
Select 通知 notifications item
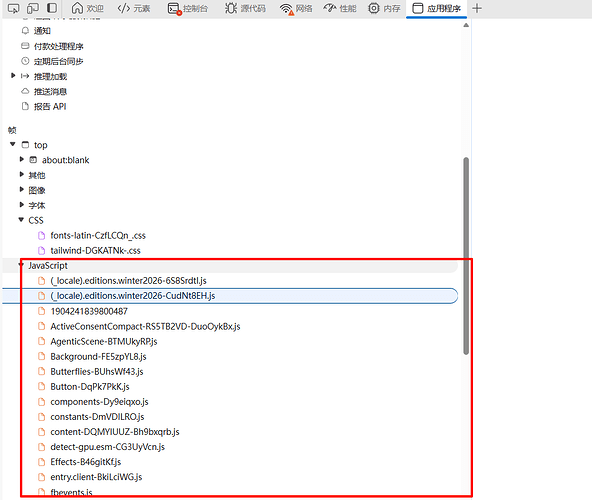tap(42, 31)
